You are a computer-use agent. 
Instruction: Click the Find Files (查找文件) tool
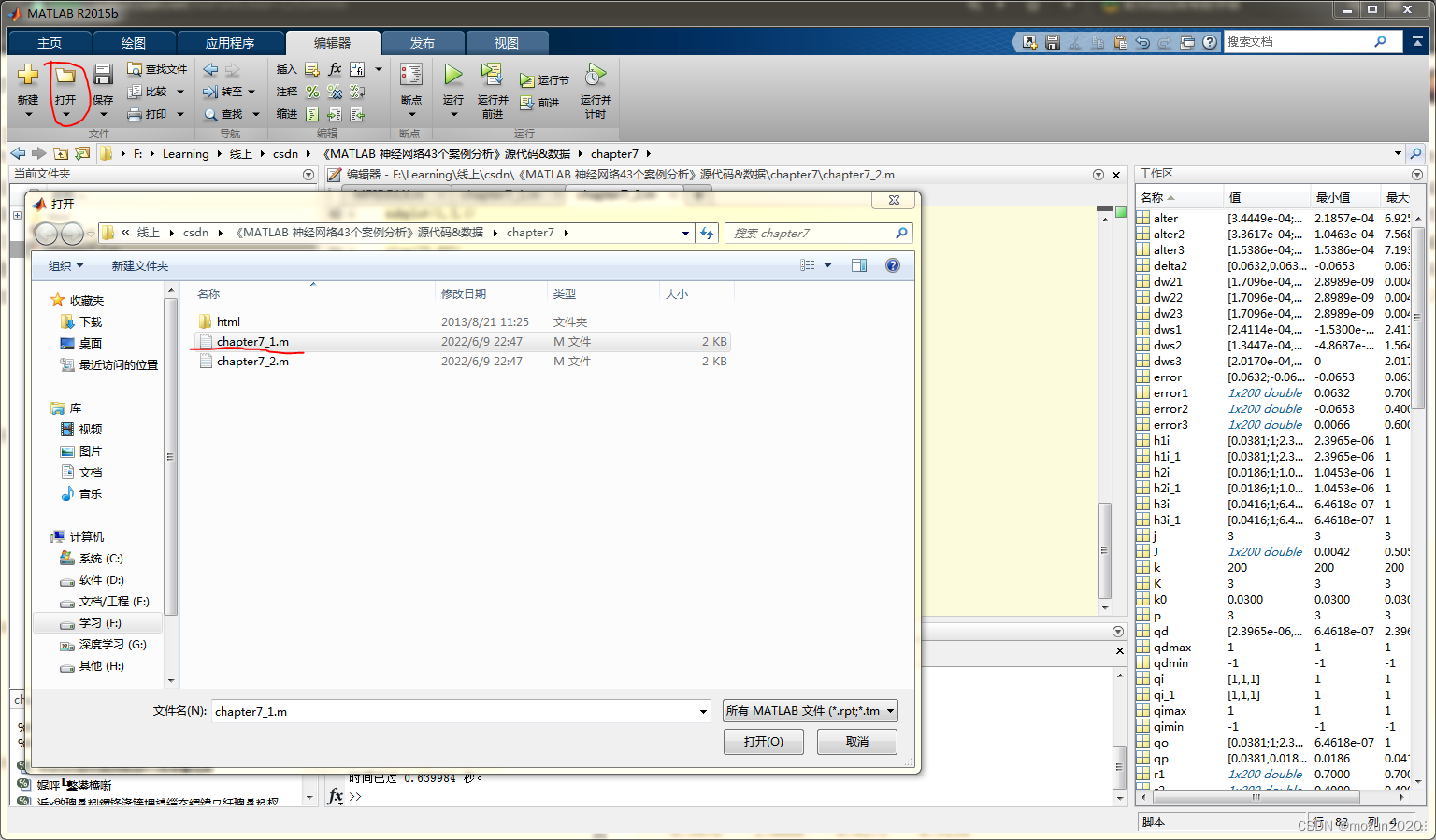[x=157, y=69]
